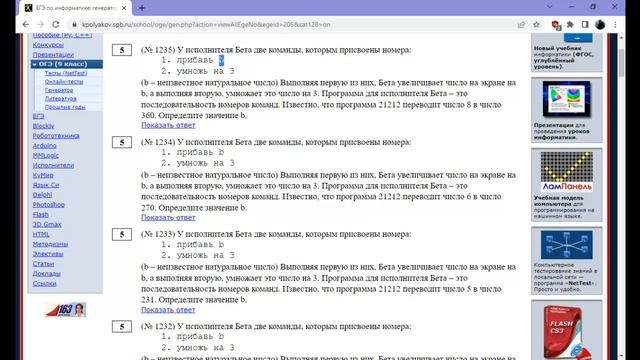
Task: Open the Презентации sidebar link
Action: point(53,55)
